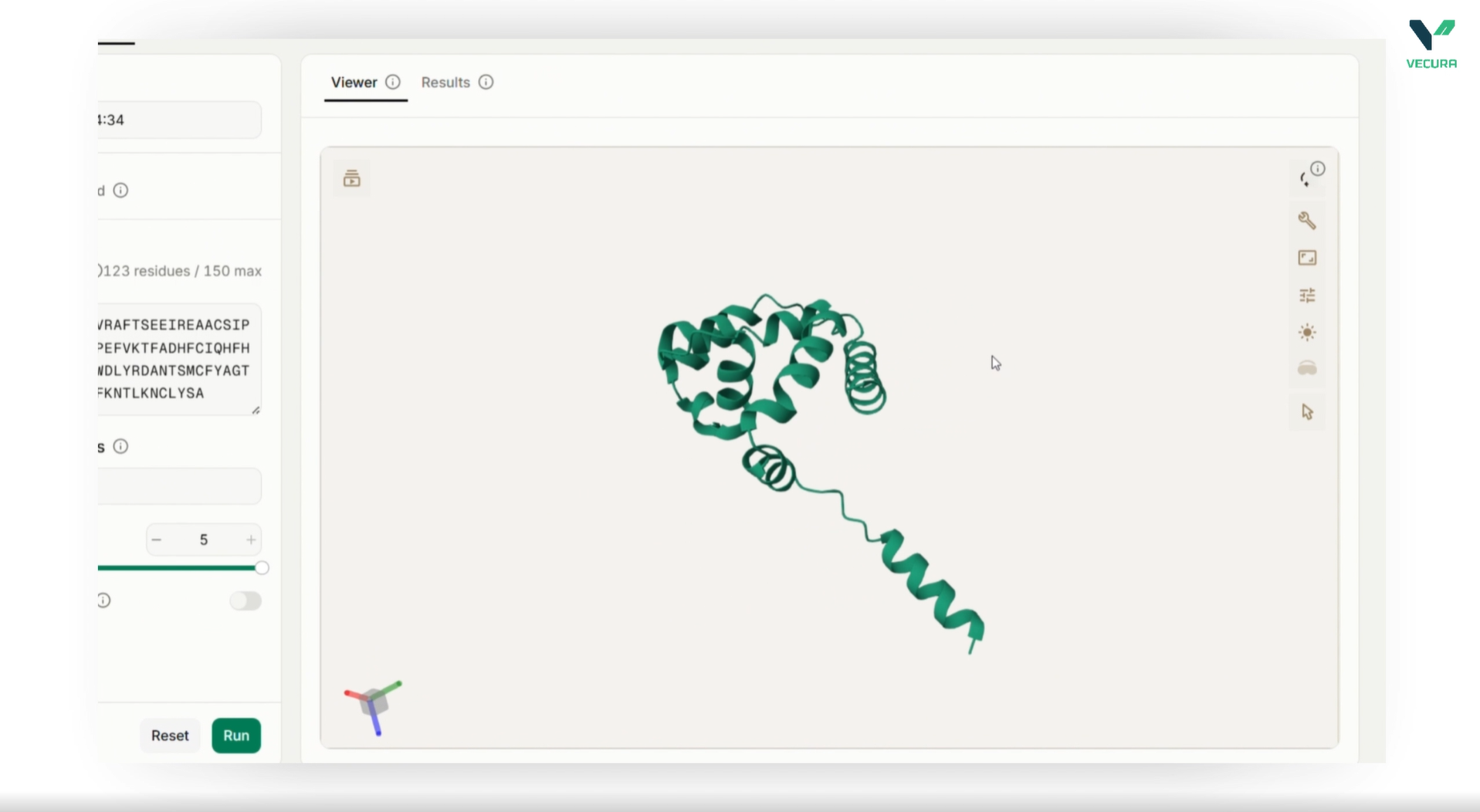Click sequence line ending "FKNTLKNCLYSA"

click(x=151, y=393)
